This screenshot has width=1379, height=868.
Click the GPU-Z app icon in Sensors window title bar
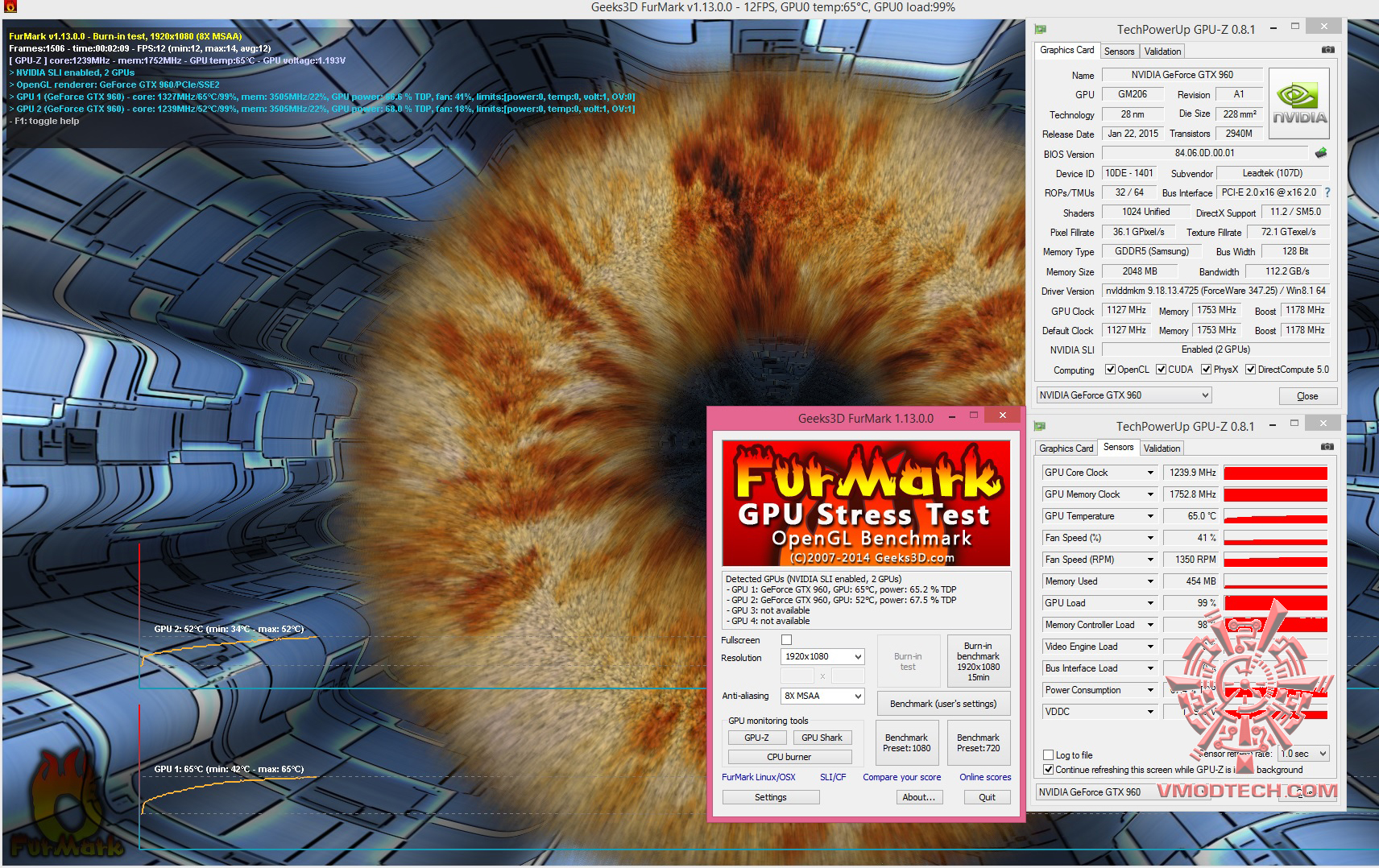(x=1040, y=426)
